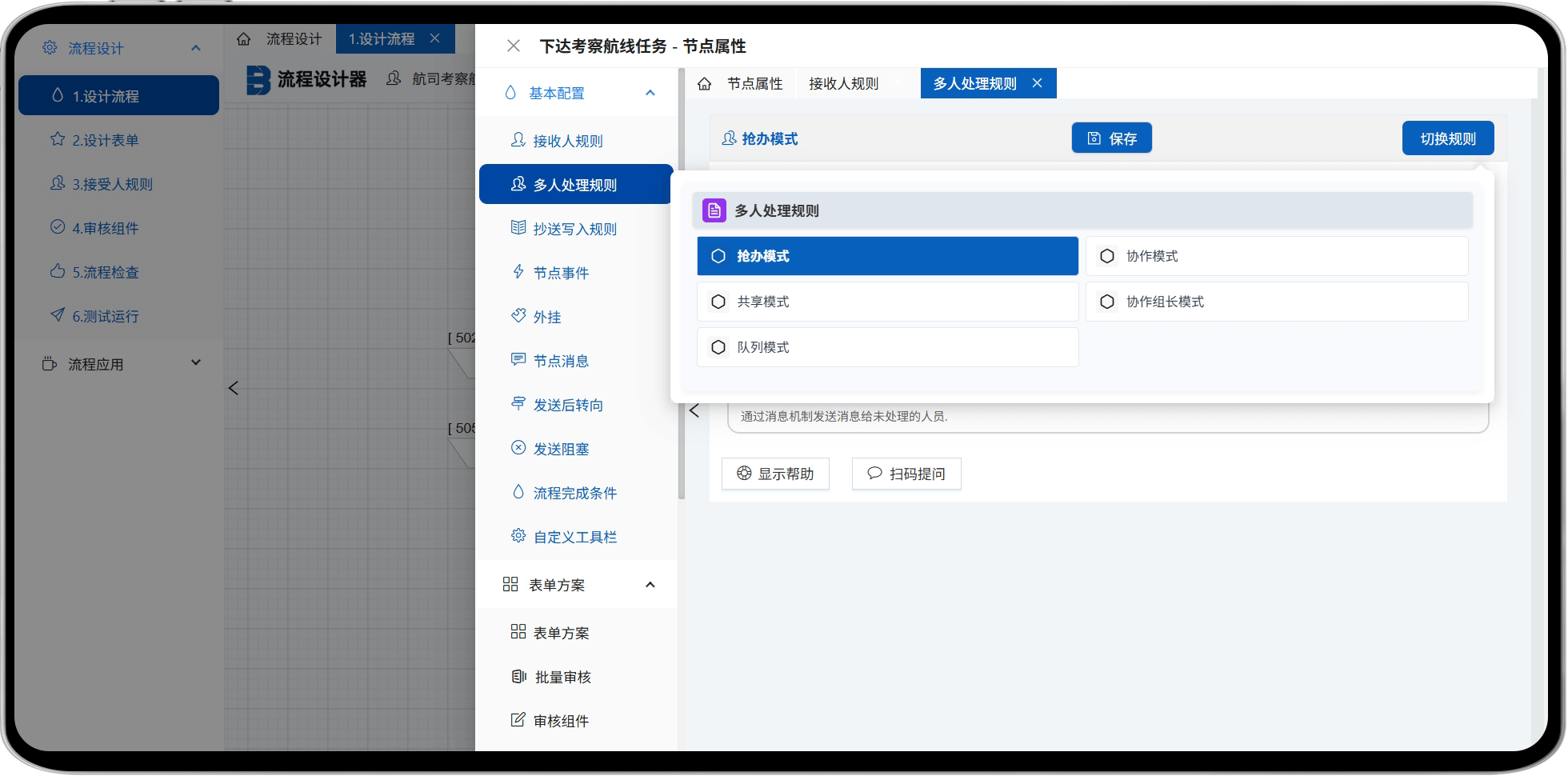Collapse the 表单方案 group header
The width and height of the screenshot is (1568, 776).
pyautogui.click(x=650, y=585)
